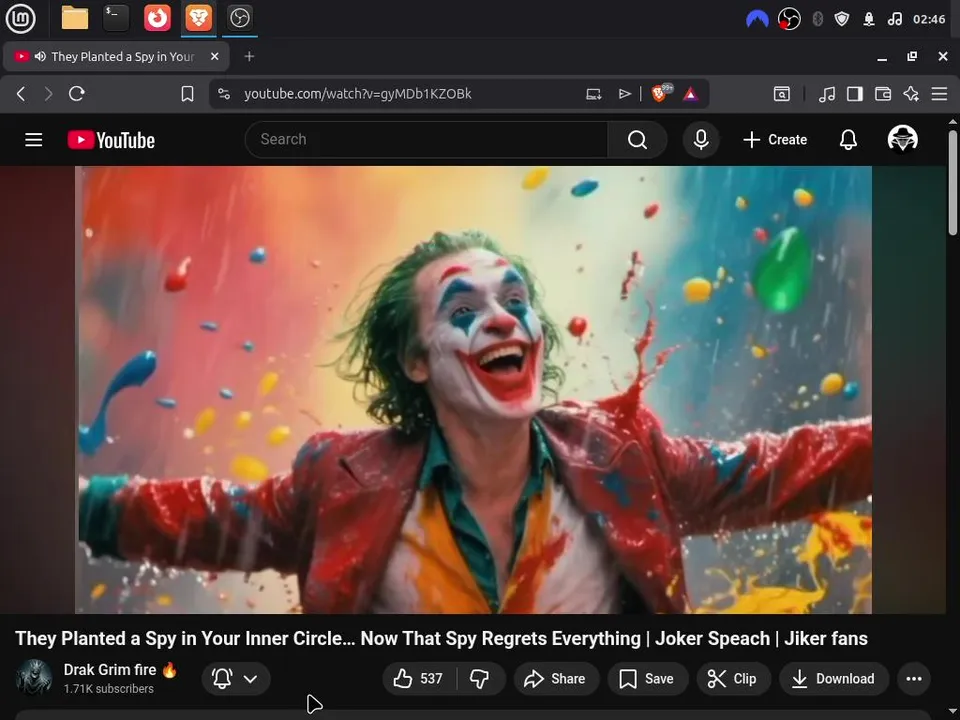The width and height of the screenshot is (960, 720).
Task: Create a Clip of this video
Action: coord(733,678)
